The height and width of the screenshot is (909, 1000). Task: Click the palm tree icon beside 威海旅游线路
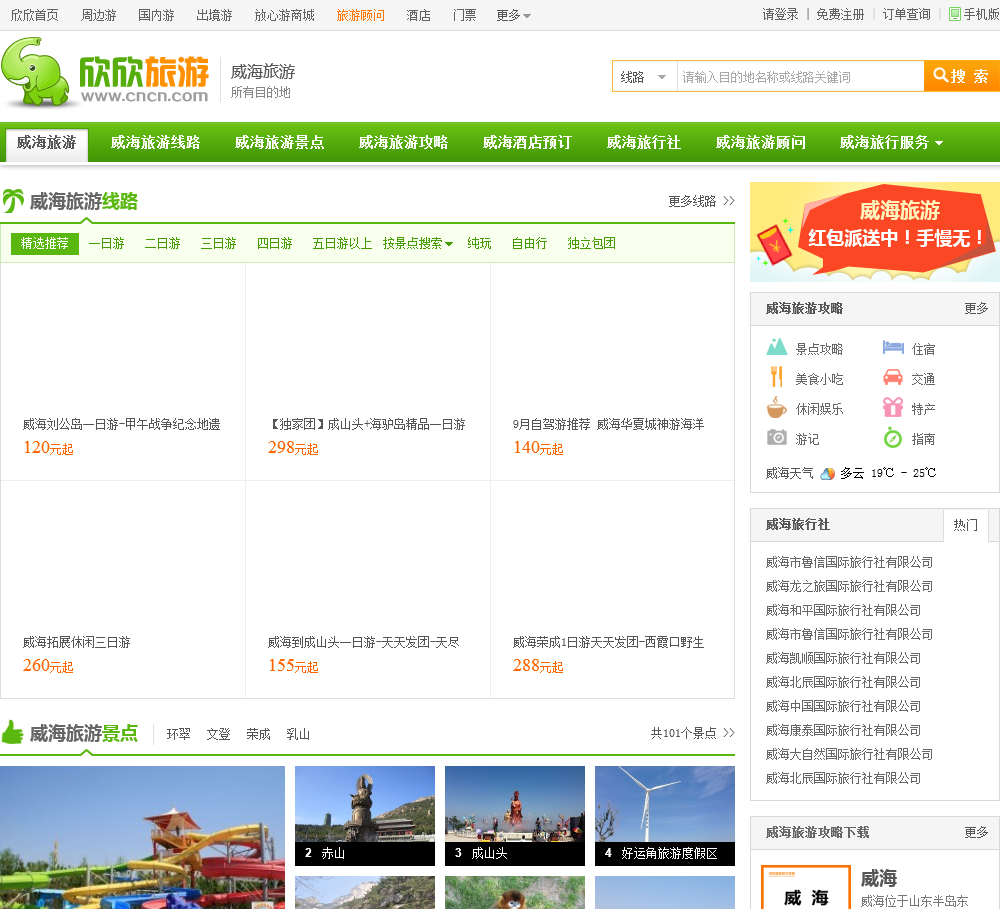(13, 201)
